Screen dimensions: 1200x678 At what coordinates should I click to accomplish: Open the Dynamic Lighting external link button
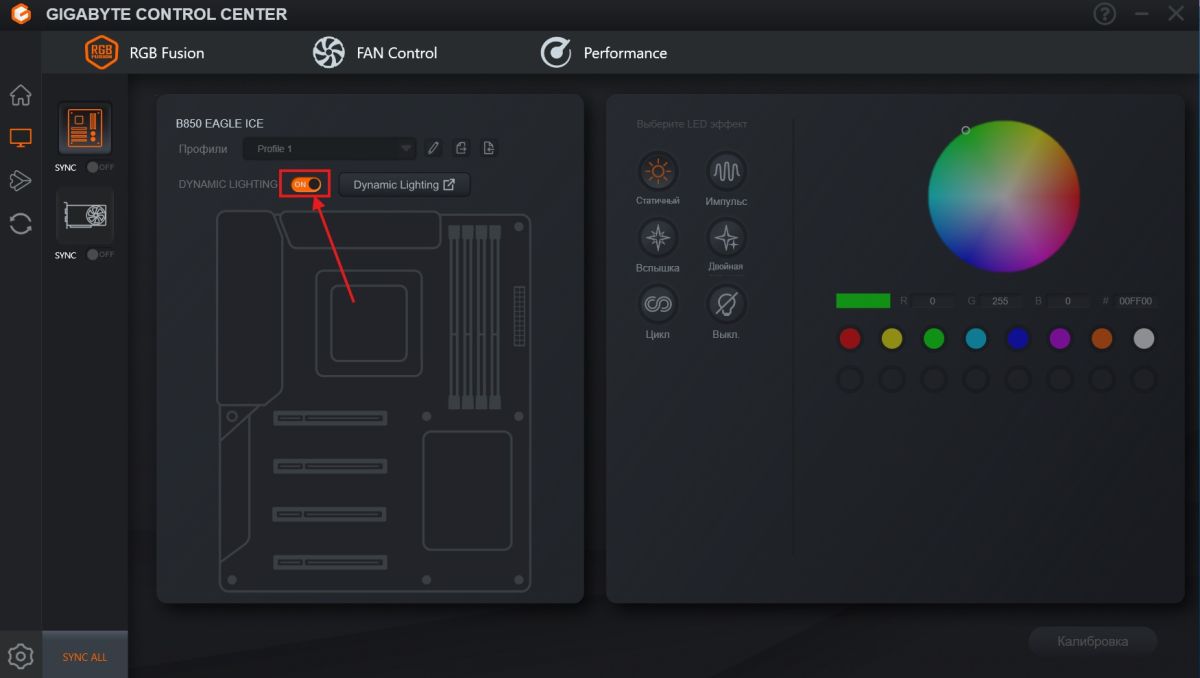[404, 185]
